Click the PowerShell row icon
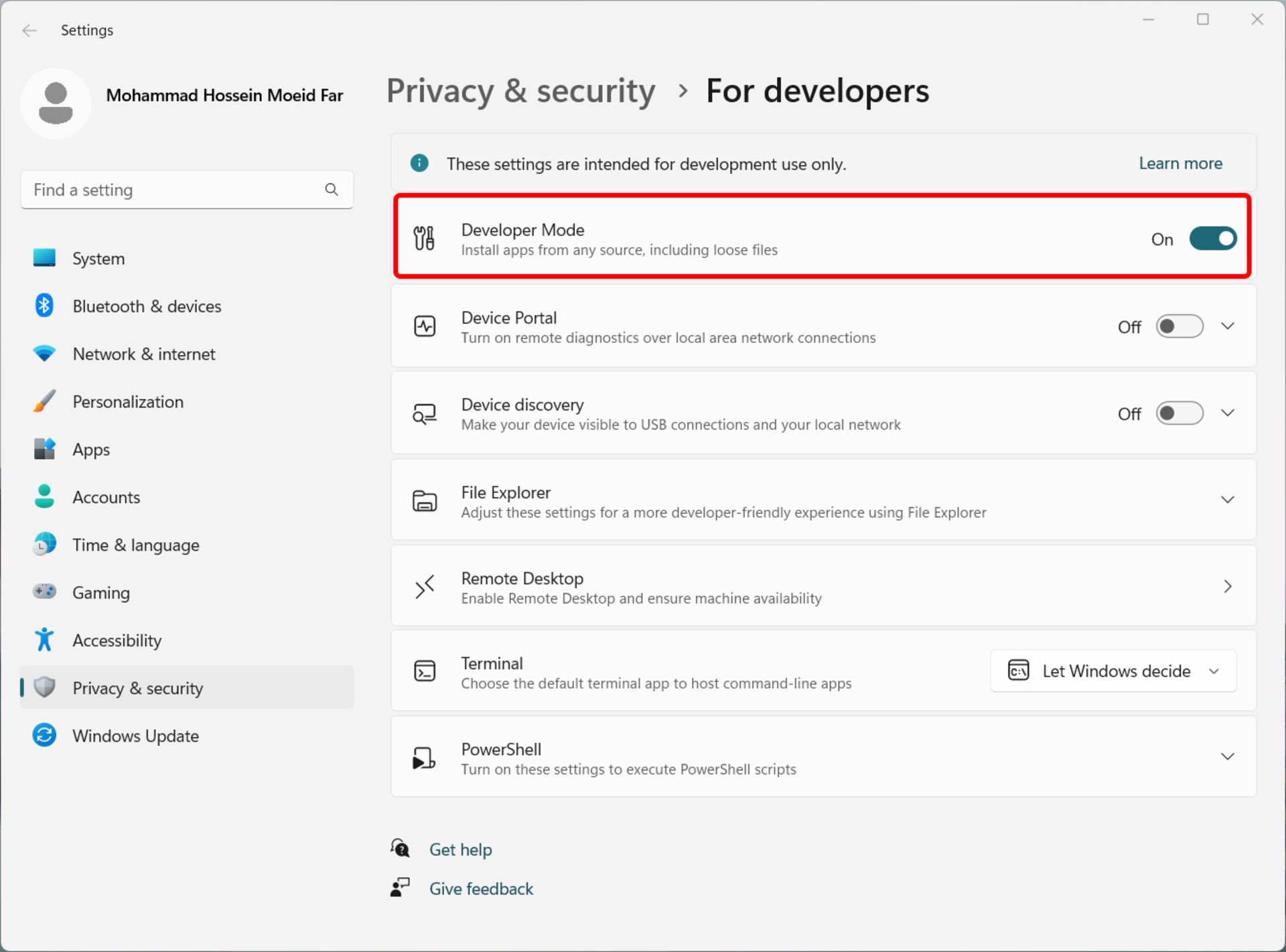This screenshot has width=1286, height=952. (x=424, y=758)
